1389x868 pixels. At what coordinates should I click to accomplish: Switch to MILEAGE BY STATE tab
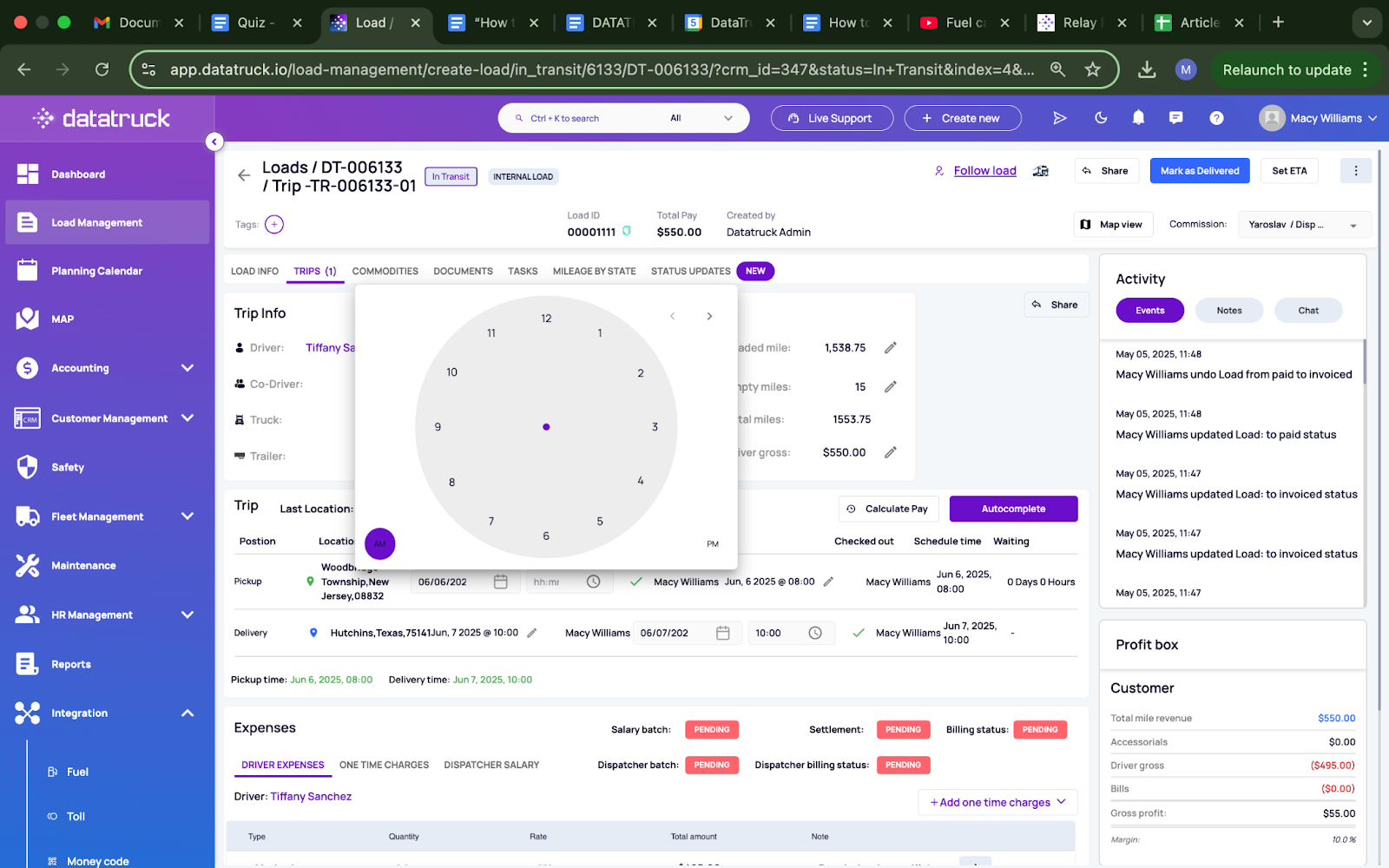(x=595, y=272)
